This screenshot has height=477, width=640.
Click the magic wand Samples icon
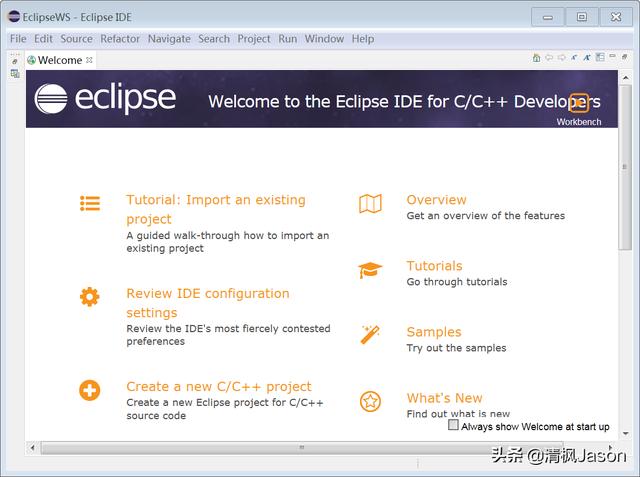click(x=370, y=335)
